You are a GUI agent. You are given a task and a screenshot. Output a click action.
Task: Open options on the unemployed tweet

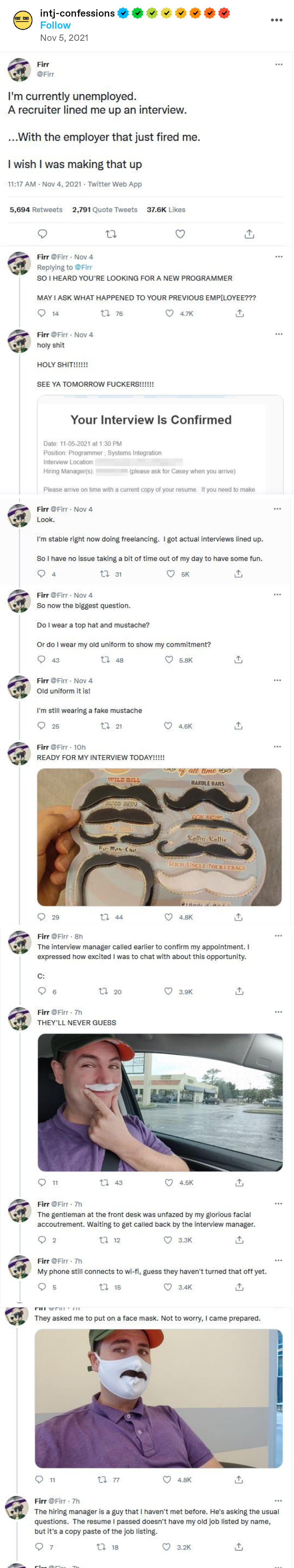tap(279, 64)
